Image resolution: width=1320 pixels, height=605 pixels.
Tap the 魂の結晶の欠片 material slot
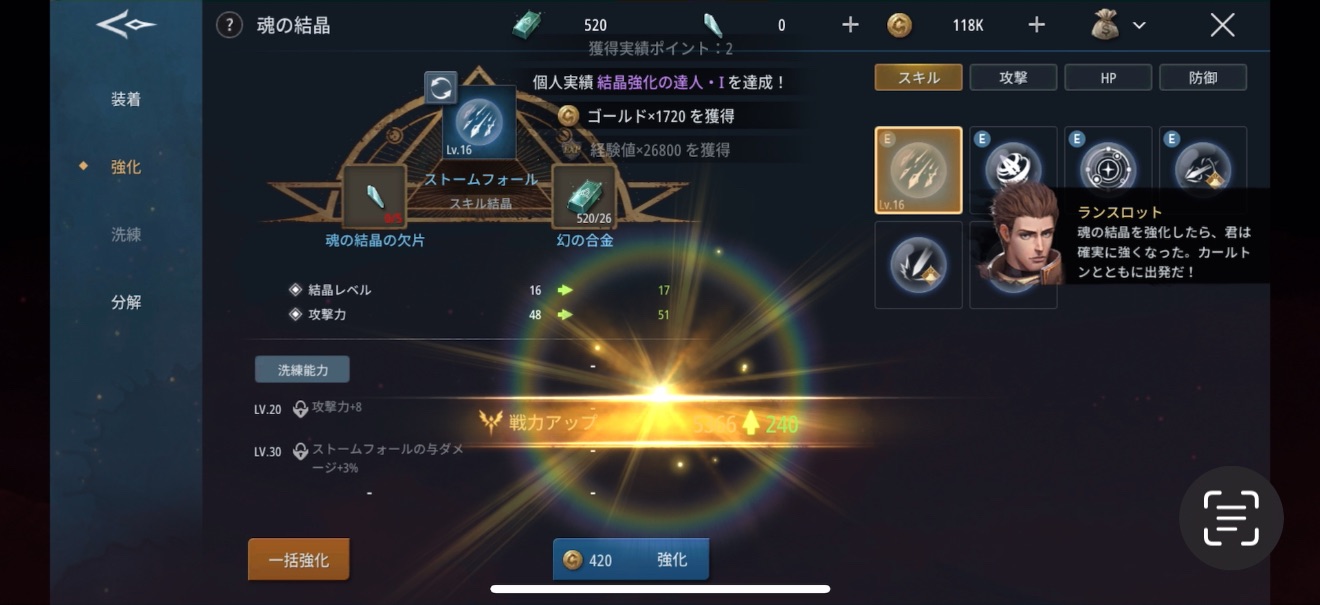click(375, 197)
